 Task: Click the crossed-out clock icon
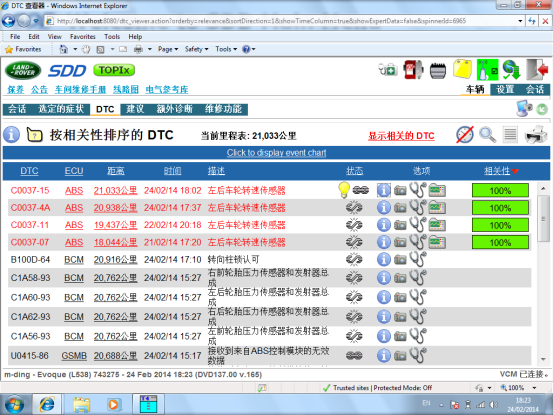(465, 135)
